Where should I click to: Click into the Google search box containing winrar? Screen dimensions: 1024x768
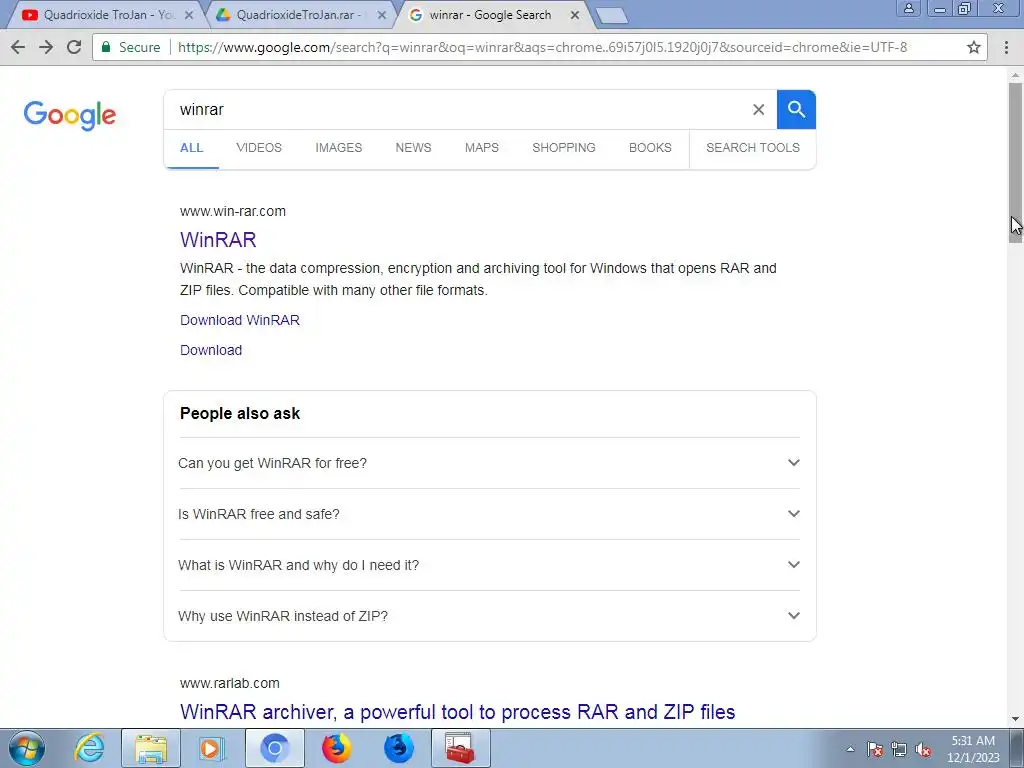point(457,110)
